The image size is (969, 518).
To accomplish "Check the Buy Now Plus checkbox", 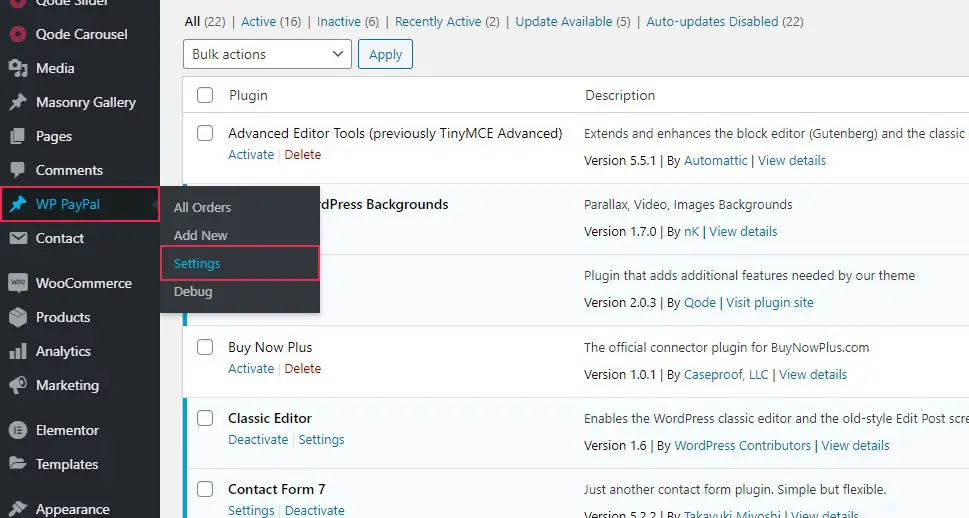I will pyautogui.click(x=205, y=347).
